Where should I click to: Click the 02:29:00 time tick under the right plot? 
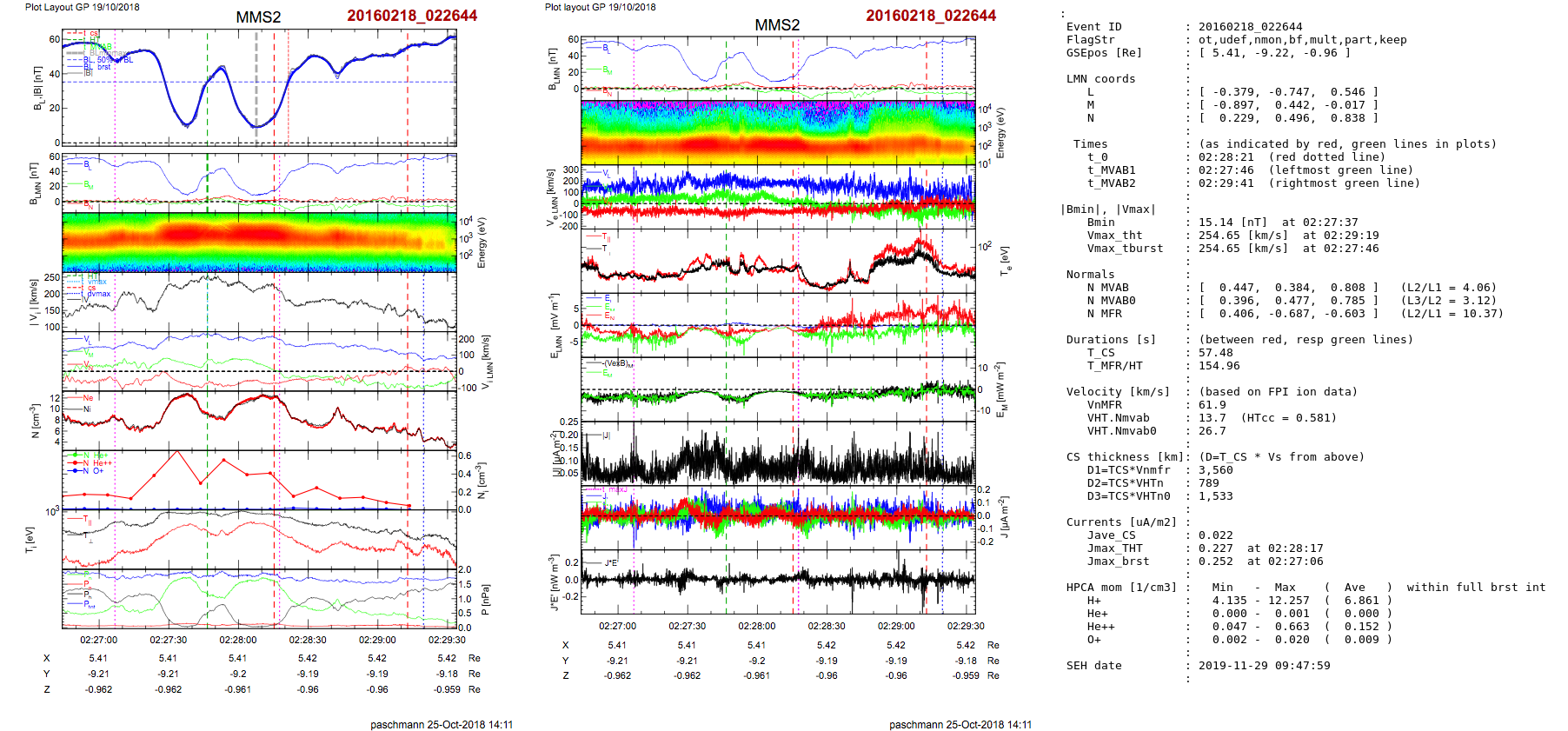(x=896, y=626)
